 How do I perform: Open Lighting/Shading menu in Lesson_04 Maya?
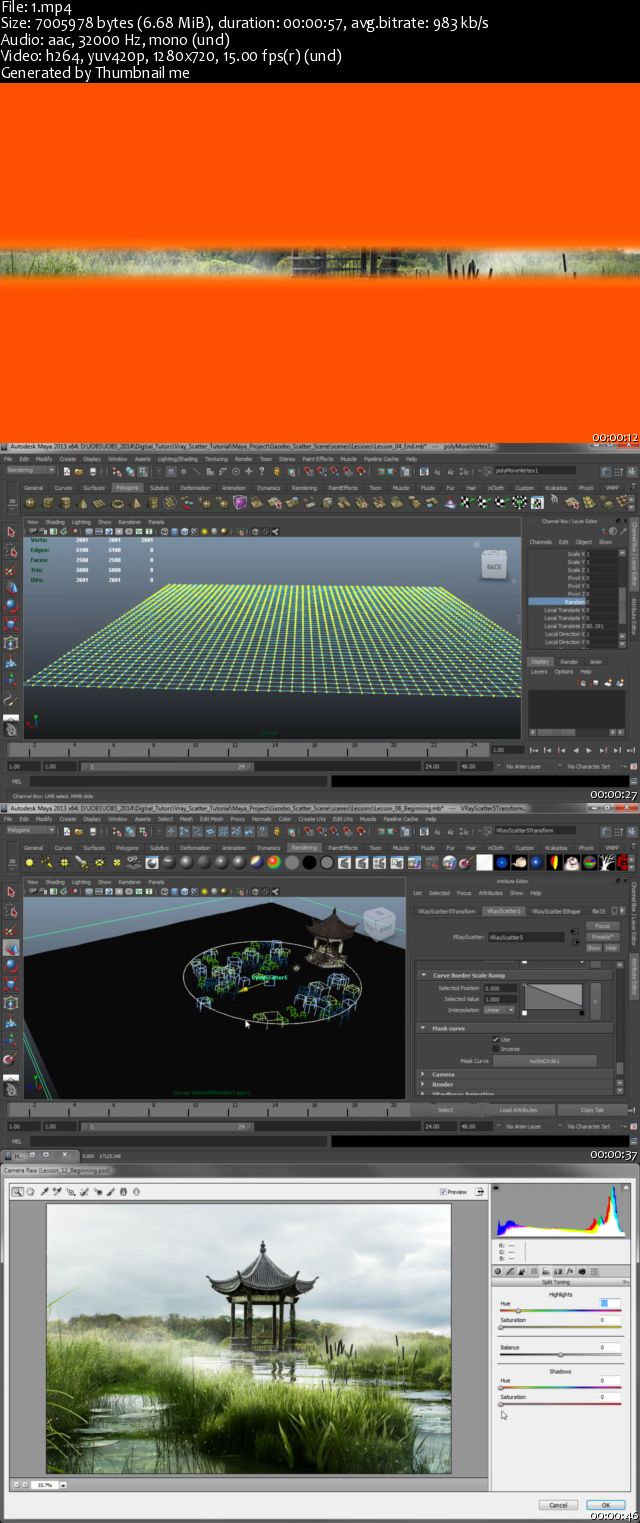click(178, 459)
